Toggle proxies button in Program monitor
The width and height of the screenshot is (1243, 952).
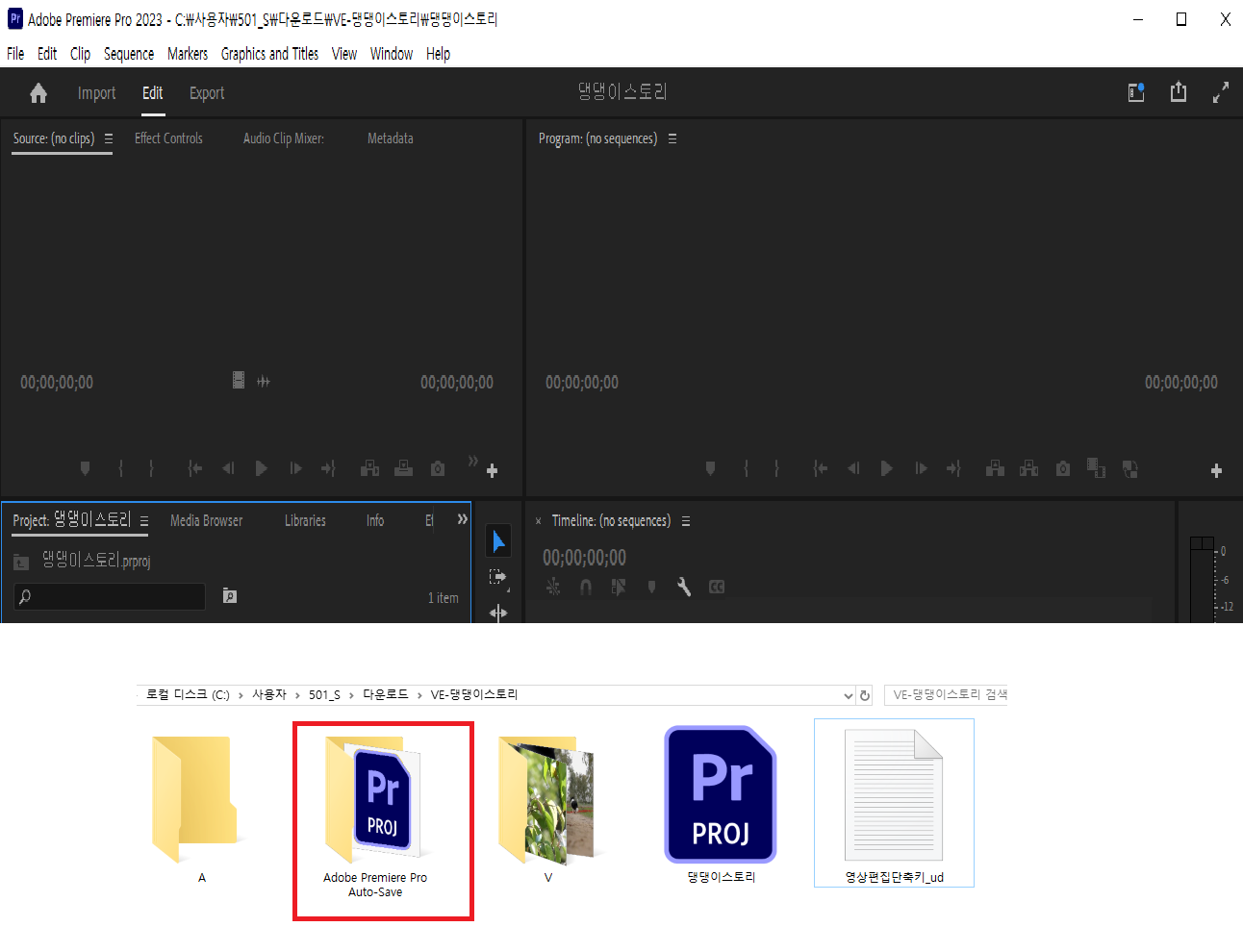pos(1130,468)
